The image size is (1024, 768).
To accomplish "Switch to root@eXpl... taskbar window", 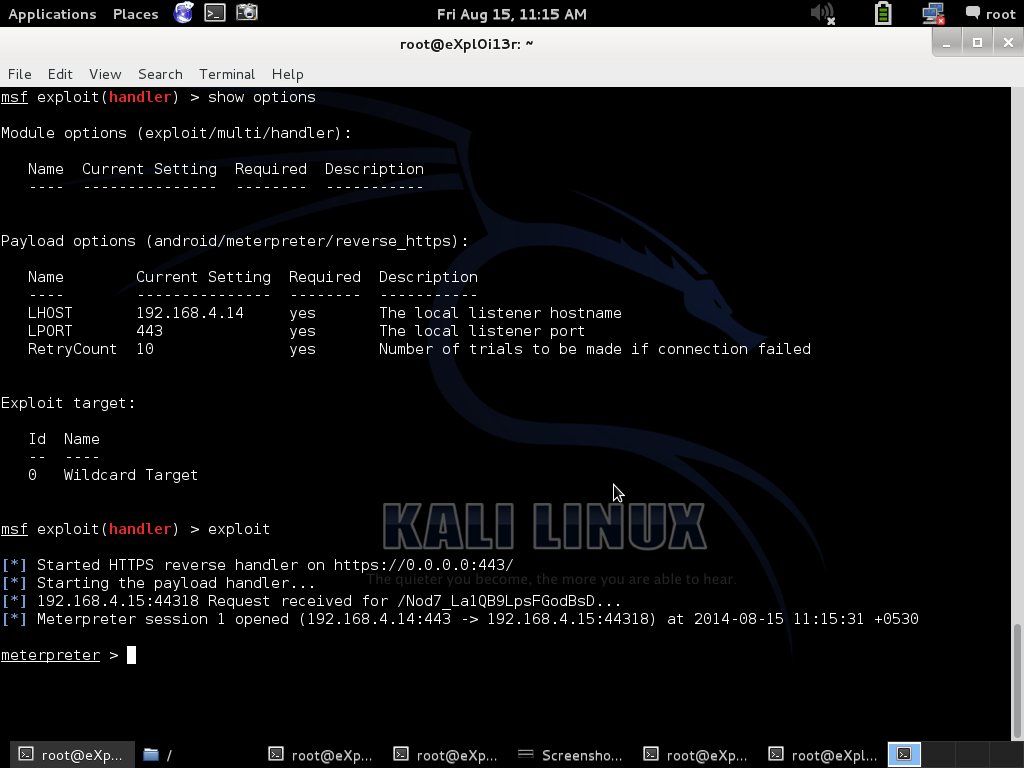I will (822, 755).
